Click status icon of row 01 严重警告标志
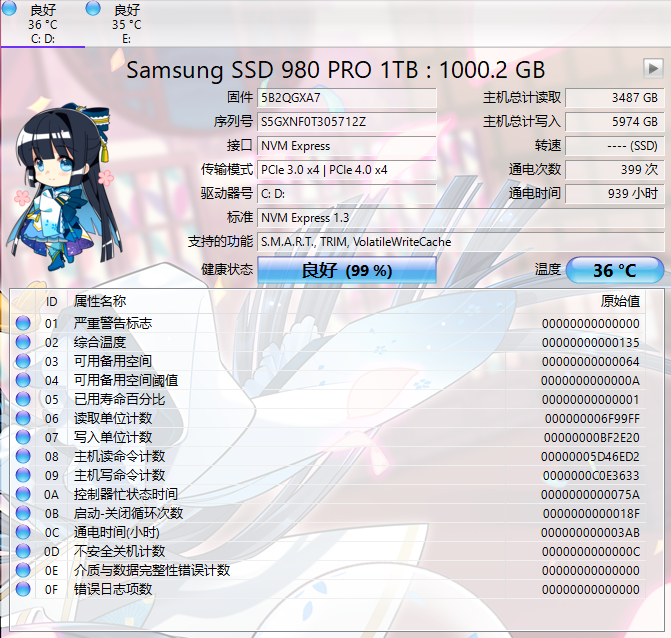 tap(23, 323)
